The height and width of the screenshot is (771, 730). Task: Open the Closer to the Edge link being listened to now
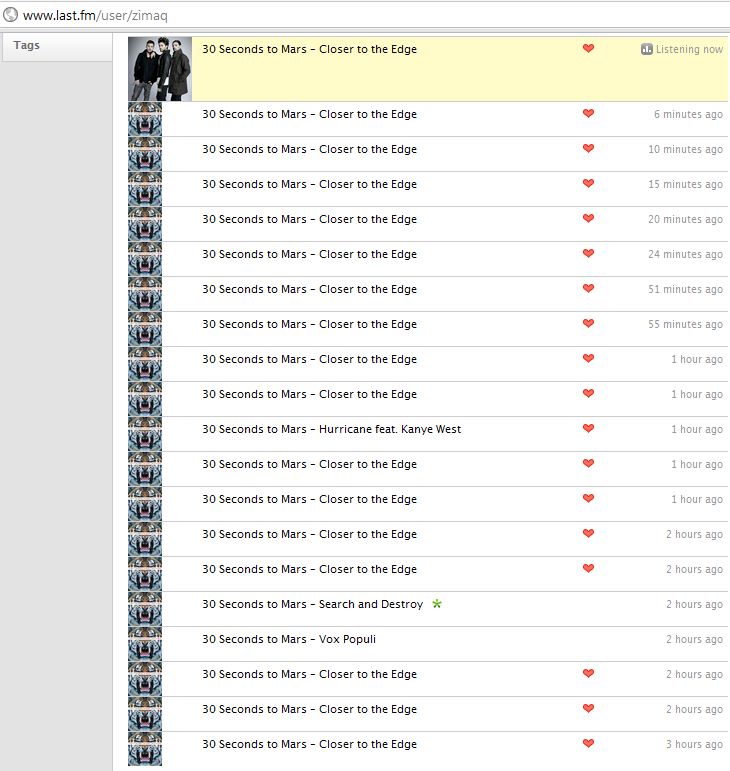pos(368,49)
